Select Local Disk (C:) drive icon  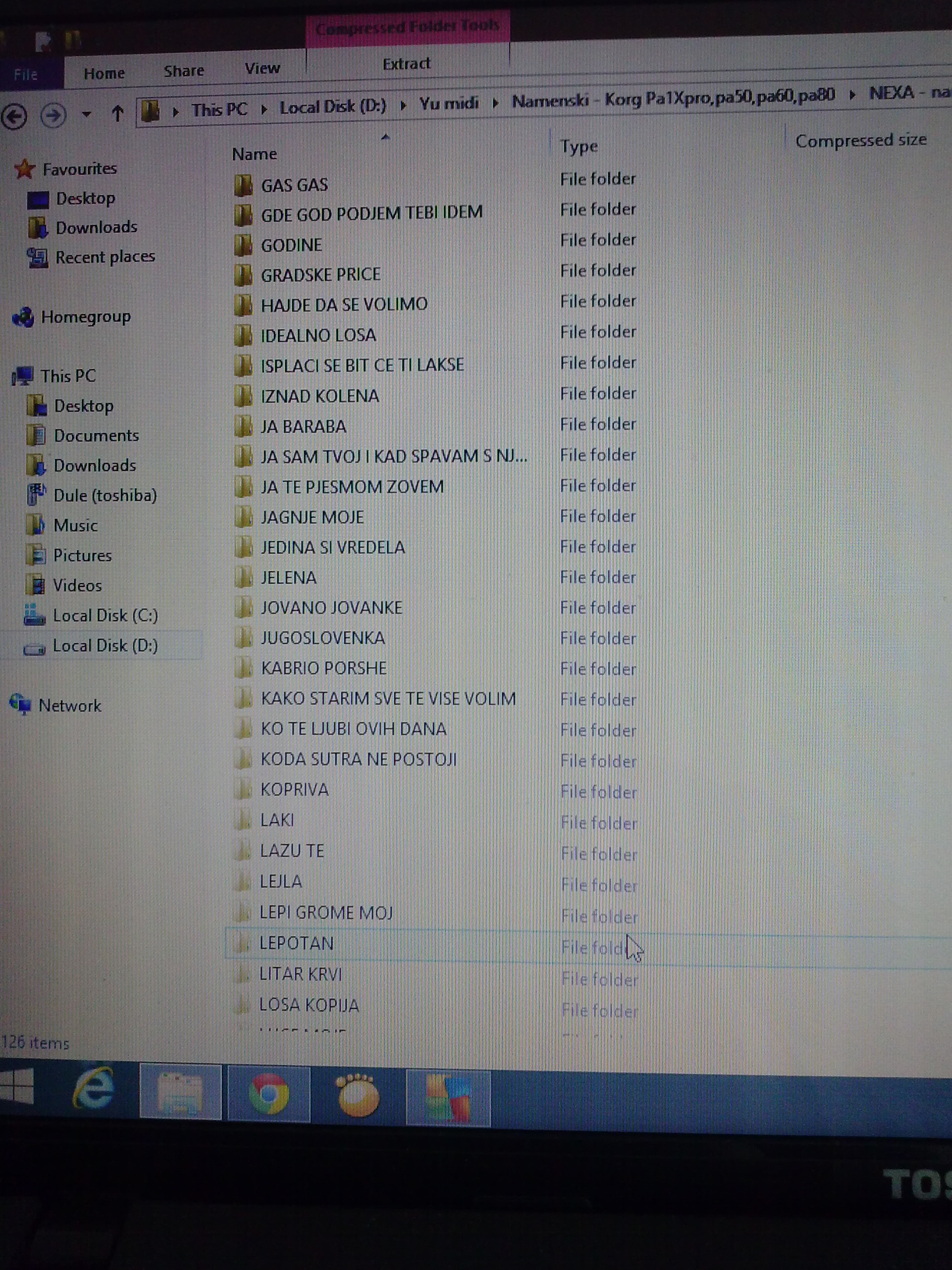[34, 615]
